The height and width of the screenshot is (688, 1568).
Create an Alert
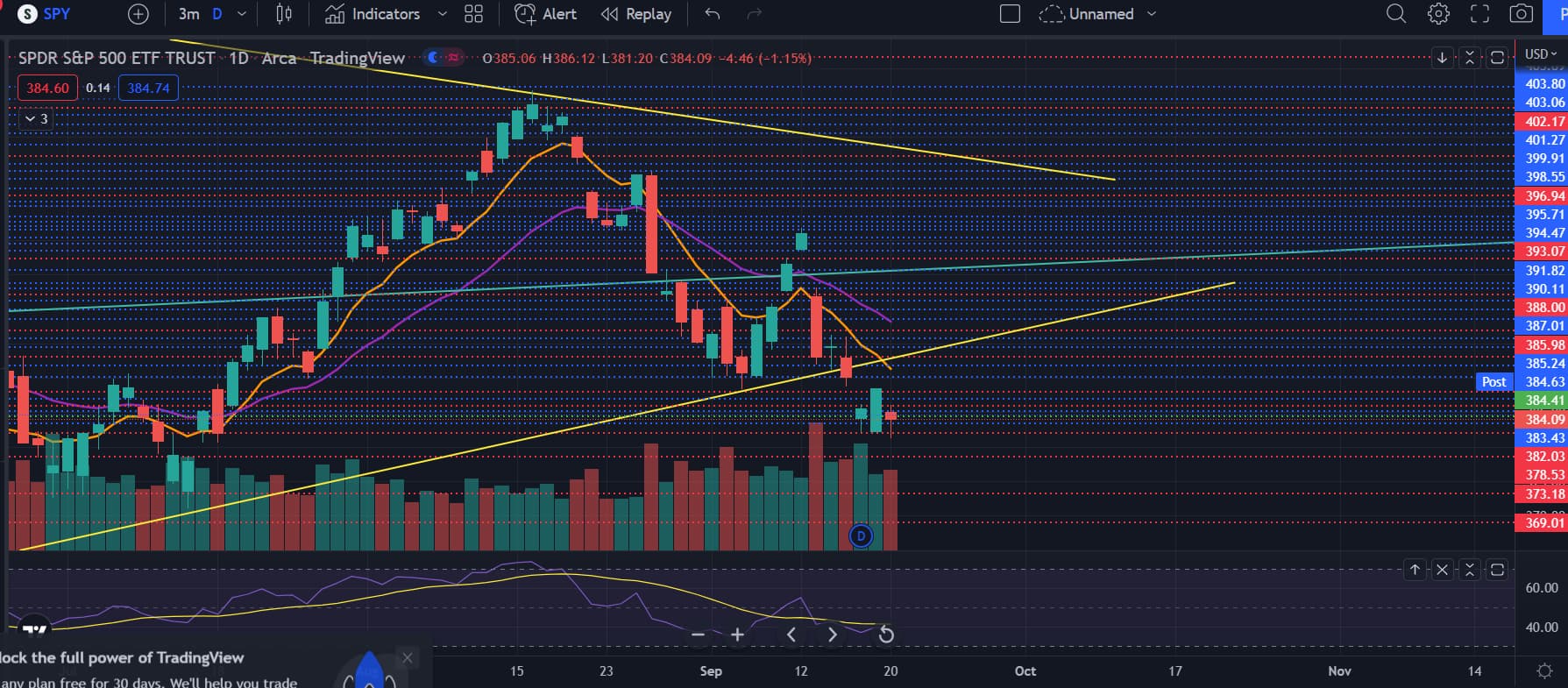(545, 14)
